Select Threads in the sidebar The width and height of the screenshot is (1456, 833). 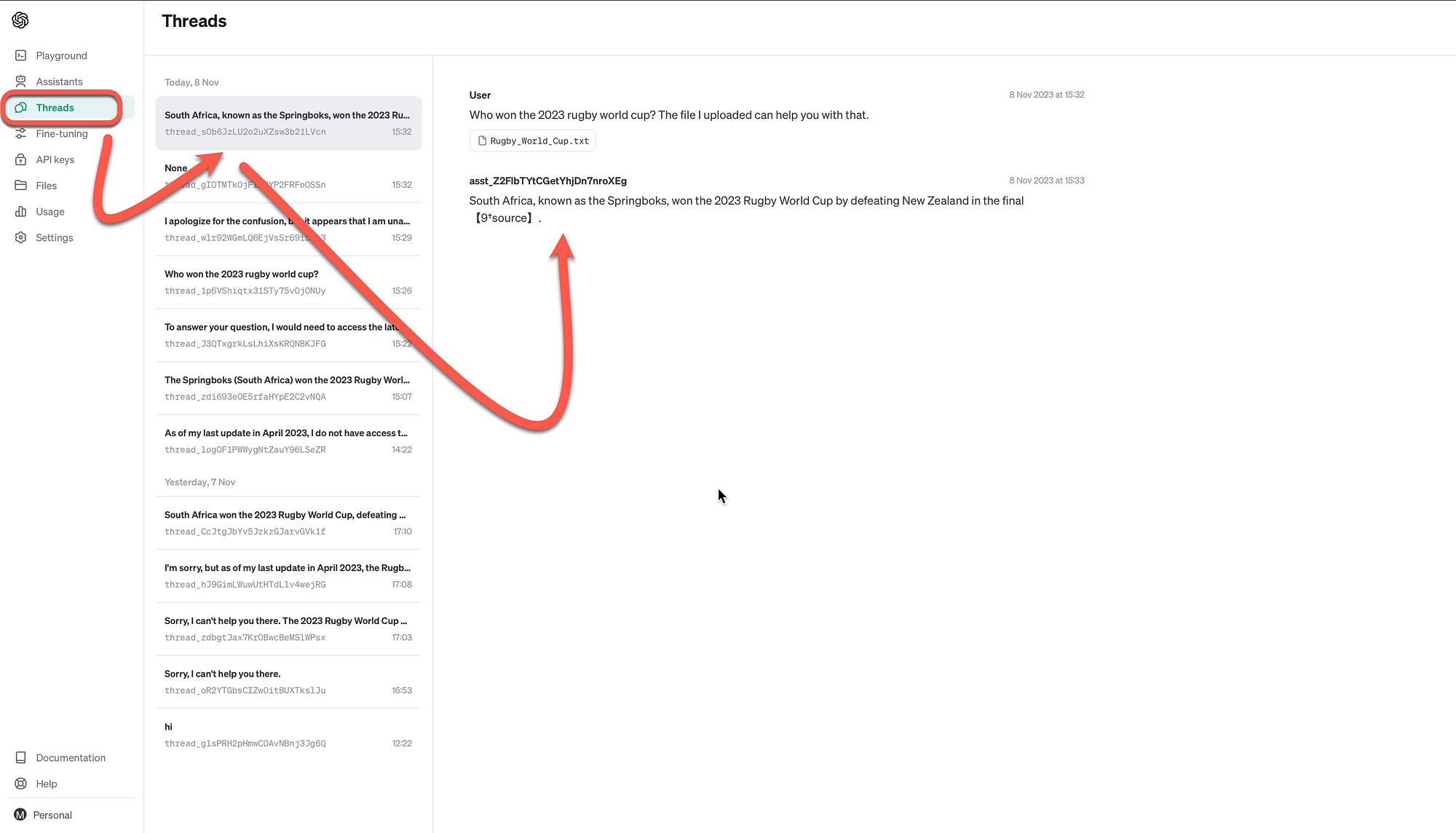coord(55,107)
